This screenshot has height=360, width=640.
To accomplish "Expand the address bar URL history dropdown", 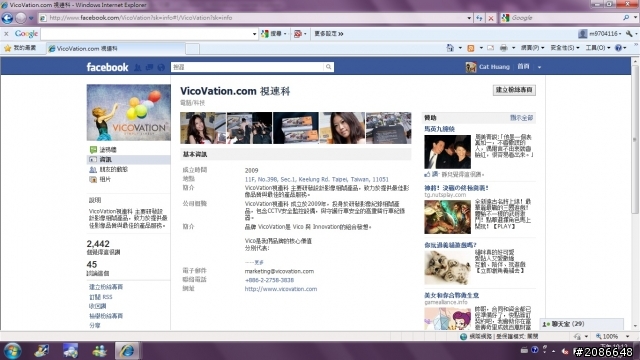I will pos(469,18).
